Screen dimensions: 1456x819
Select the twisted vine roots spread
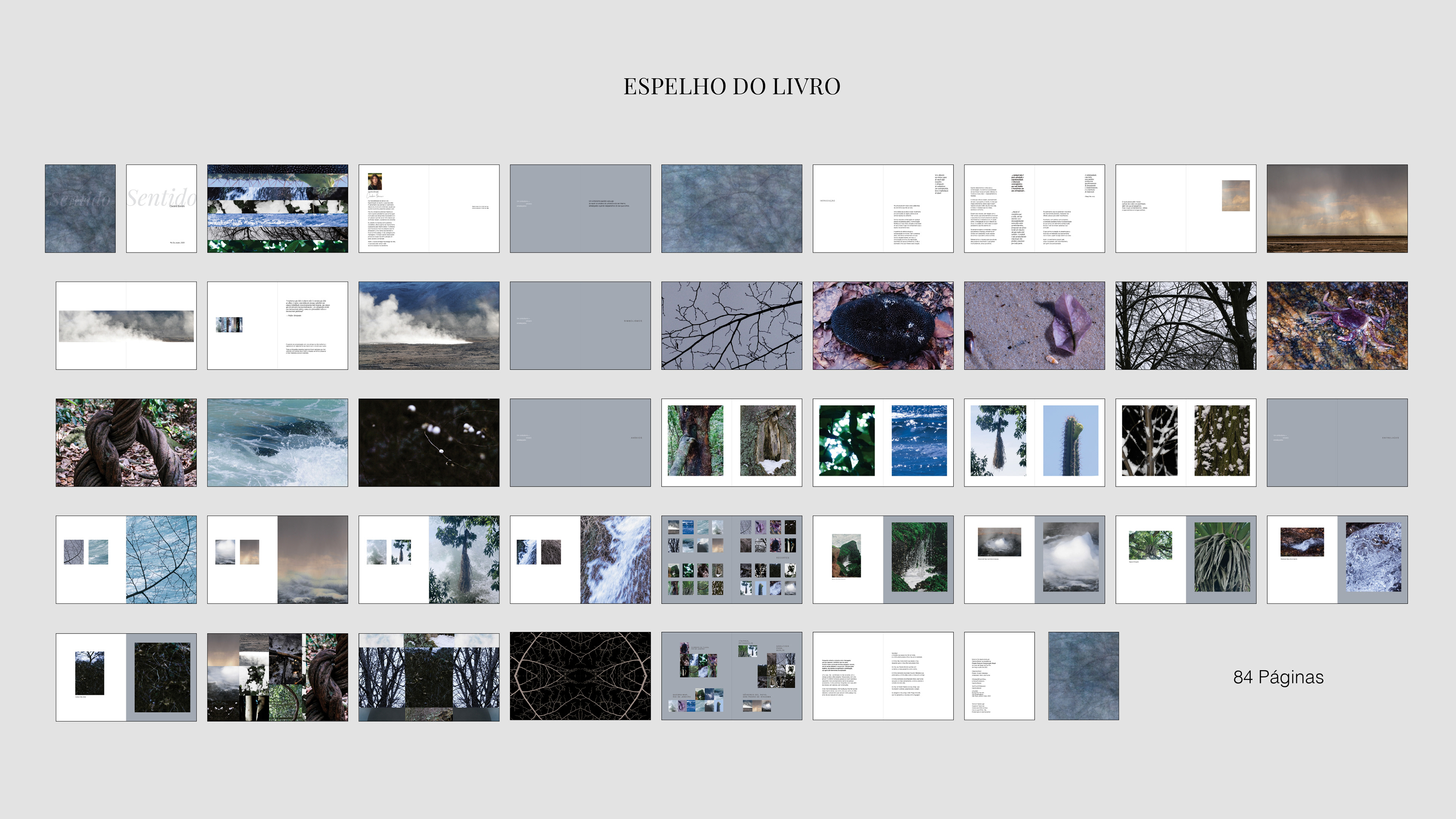(x=126, y=442)
